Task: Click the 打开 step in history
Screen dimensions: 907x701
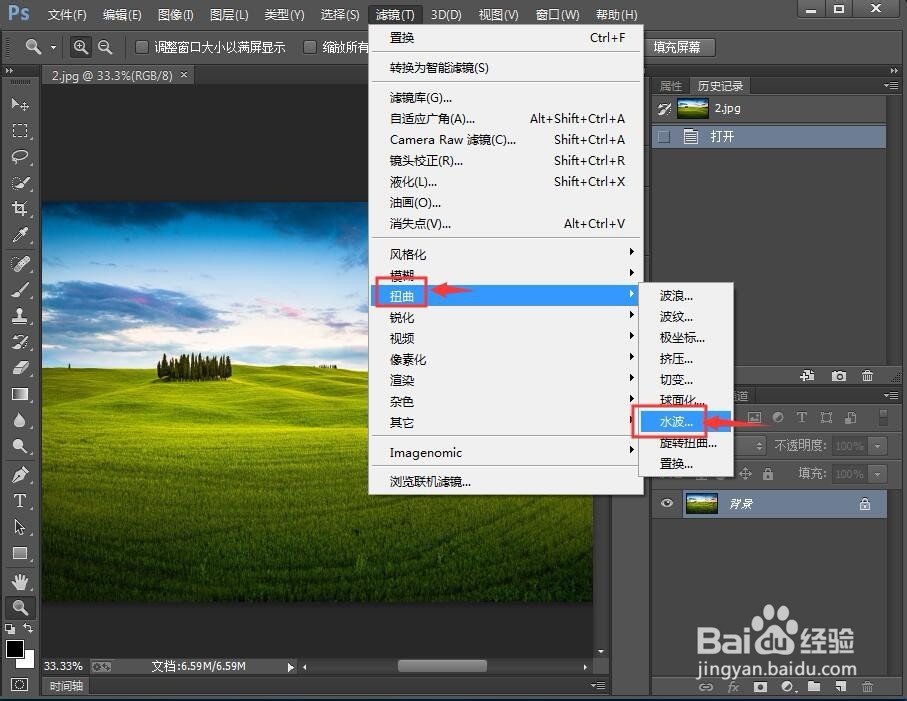Action: tap(723, 137)
